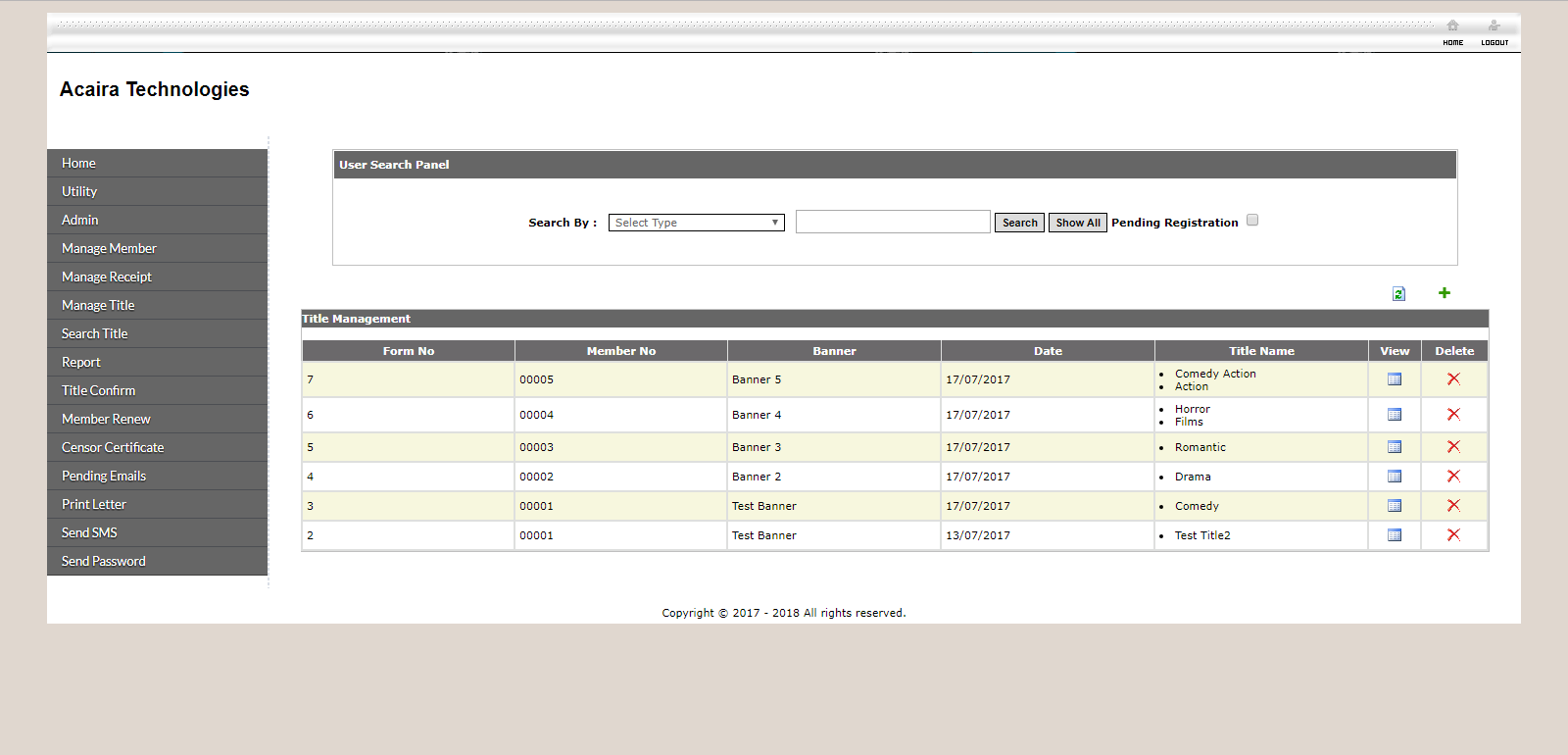Click the Home icon in top bar
Viewport: 1568px width, 755px height.
pyautogui.click(x=1452, y=26)
